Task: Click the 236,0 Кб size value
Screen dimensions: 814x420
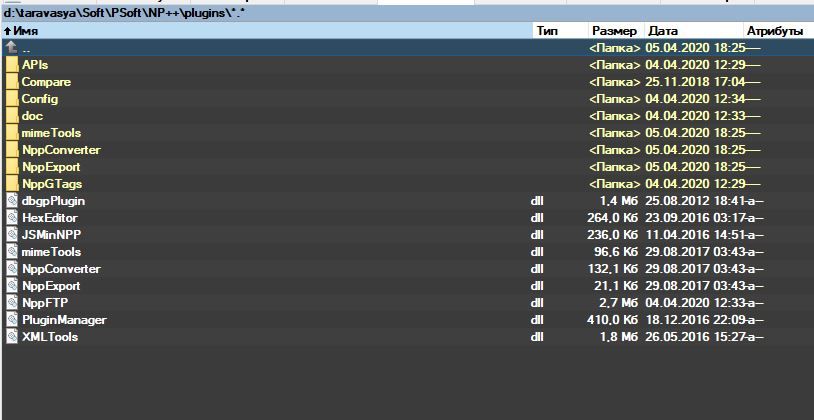Action: coord(613,235)
